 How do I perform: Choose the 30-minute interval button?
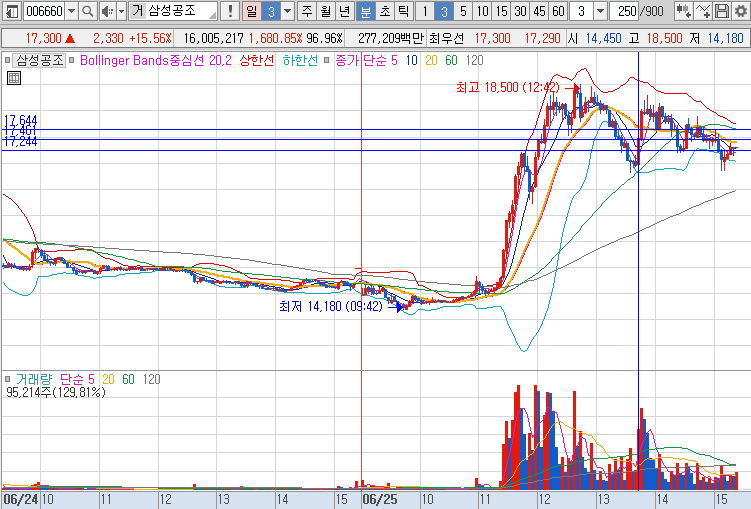click(x=521, y=11)
